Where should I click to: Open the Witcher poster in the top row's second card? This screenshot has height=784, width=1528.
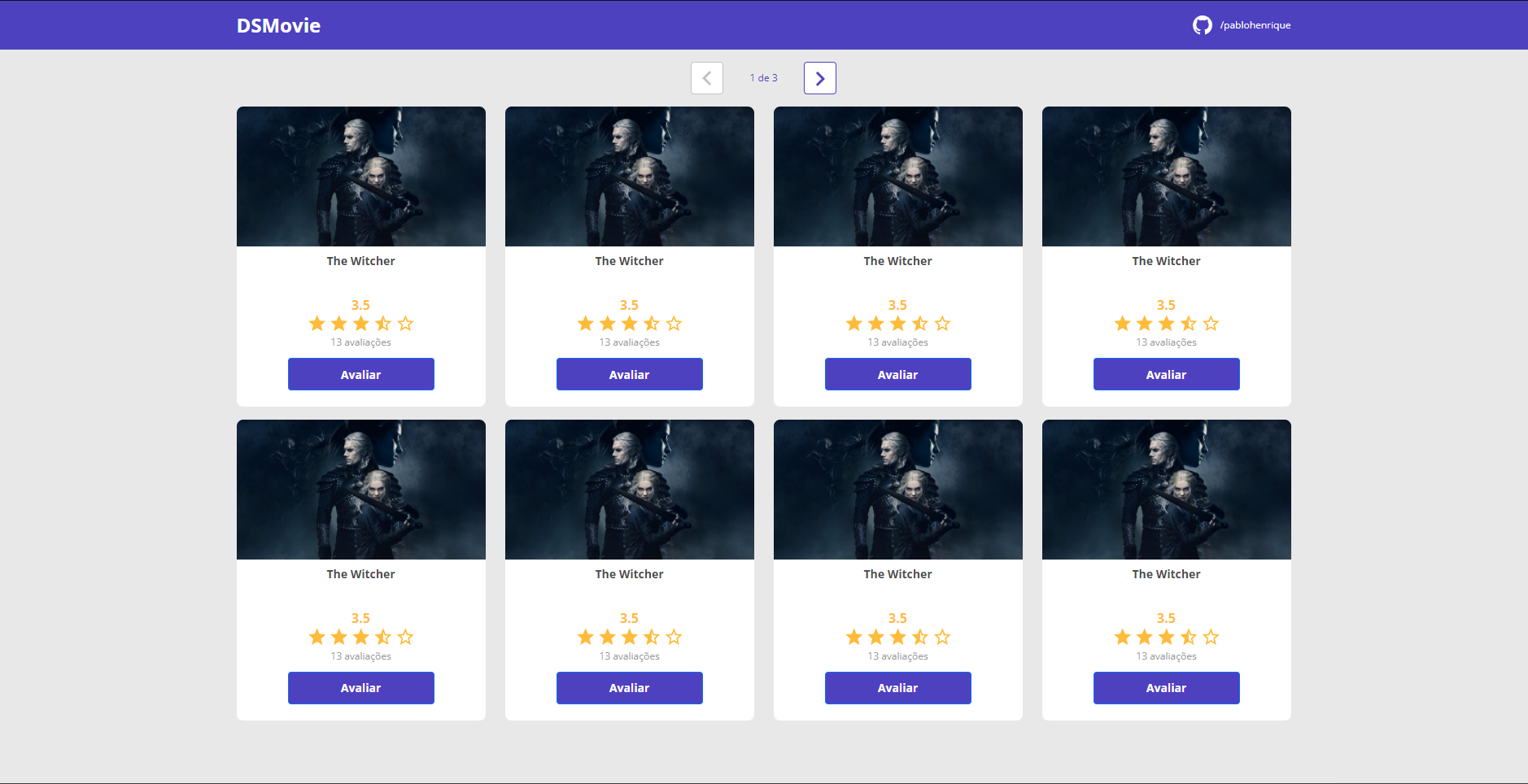point(629,176)
